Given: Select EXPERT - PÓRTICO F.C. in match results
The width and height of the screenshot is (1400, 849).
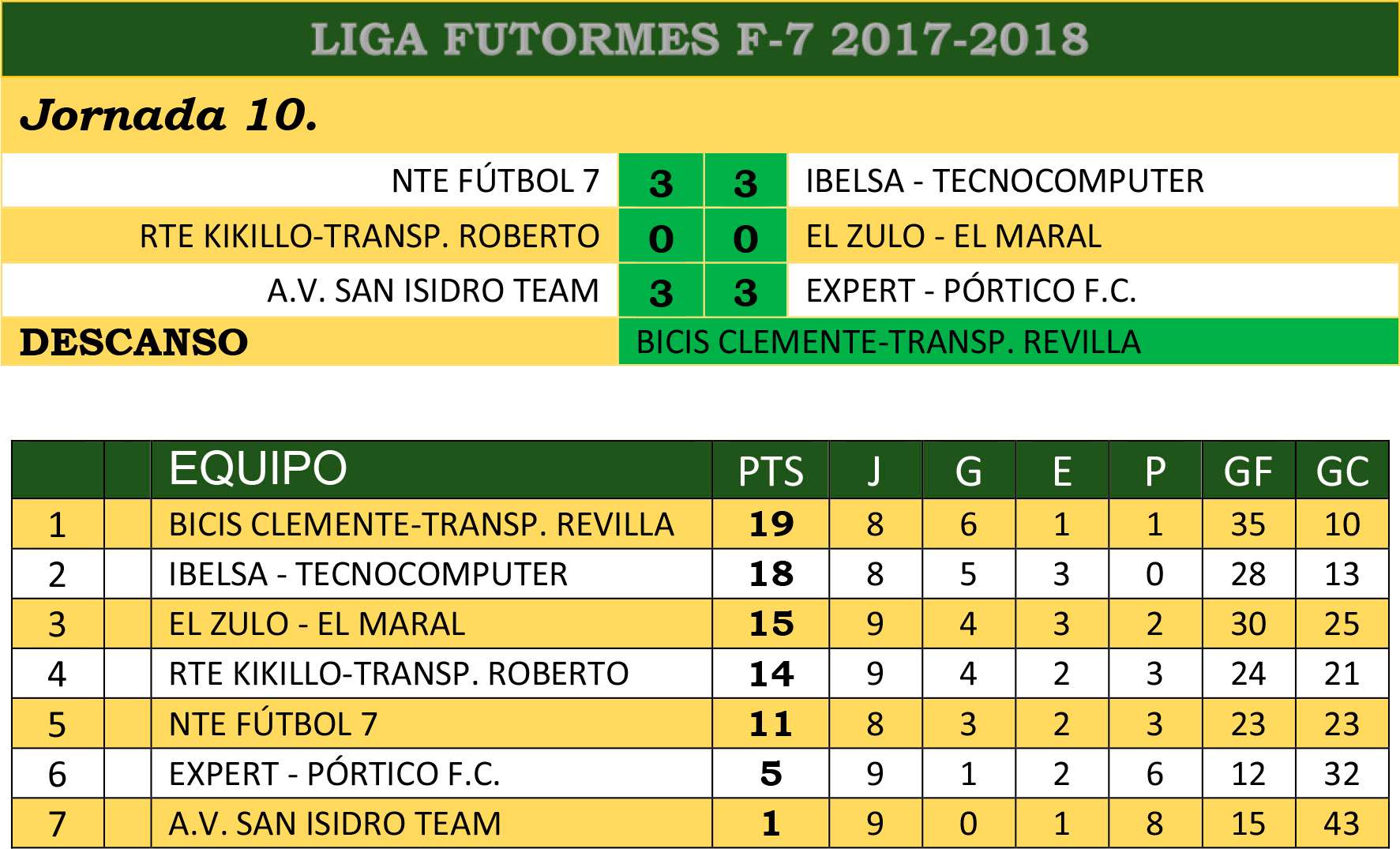Looking at the screenshot, I should click(970, 291).
